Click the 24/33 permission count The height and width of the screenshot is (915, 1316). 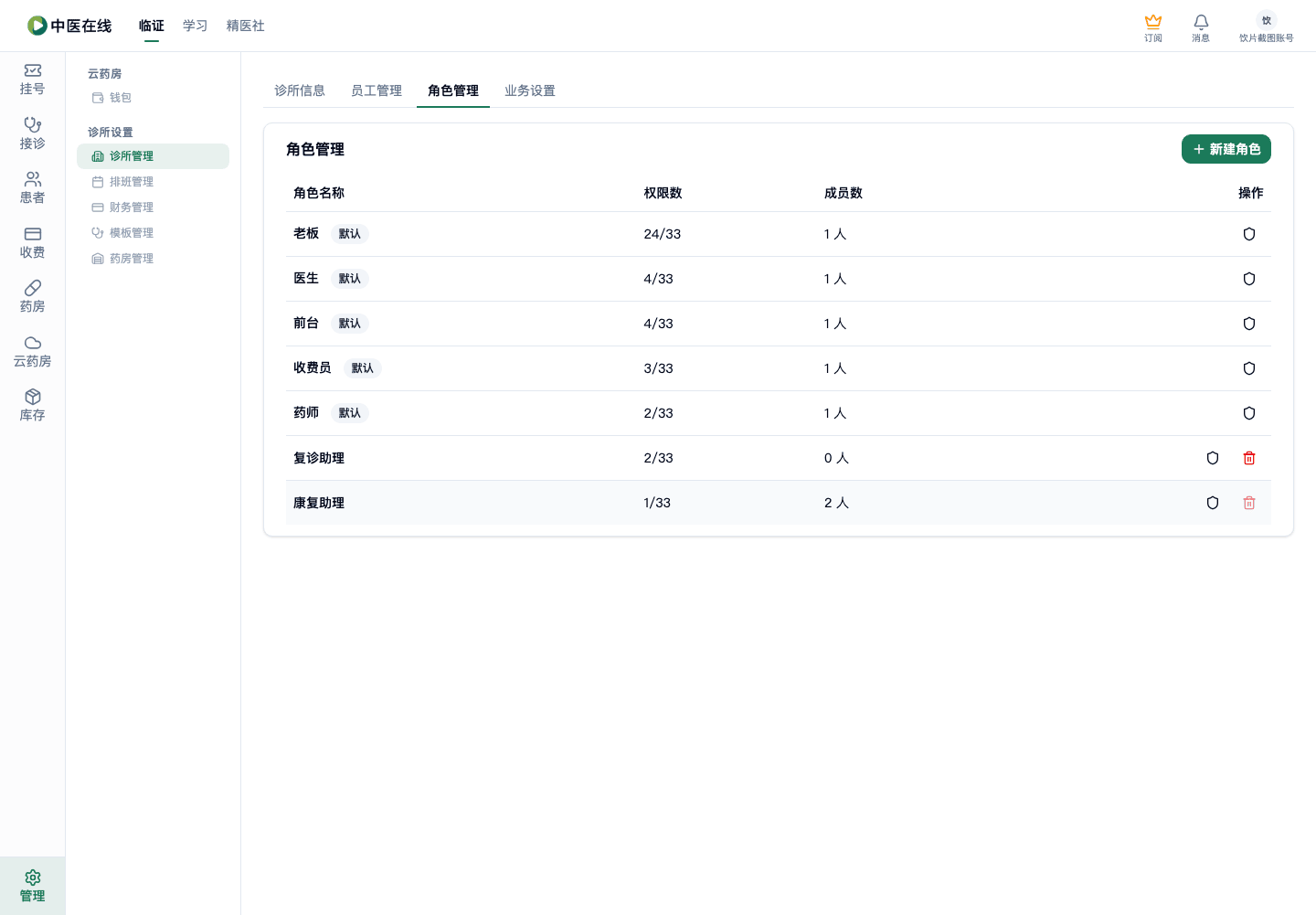coord(663,234)
